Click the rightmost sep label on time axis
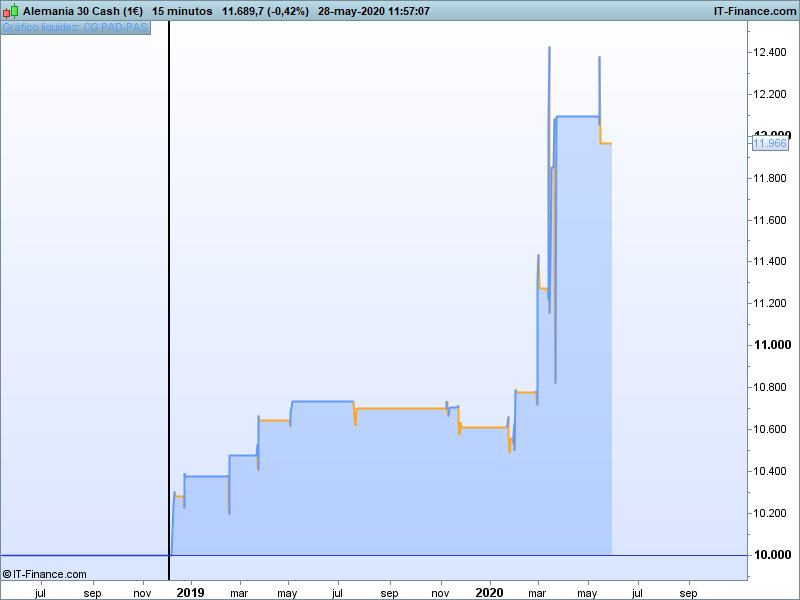The image size is (800, 600). (x=689, y=592)
